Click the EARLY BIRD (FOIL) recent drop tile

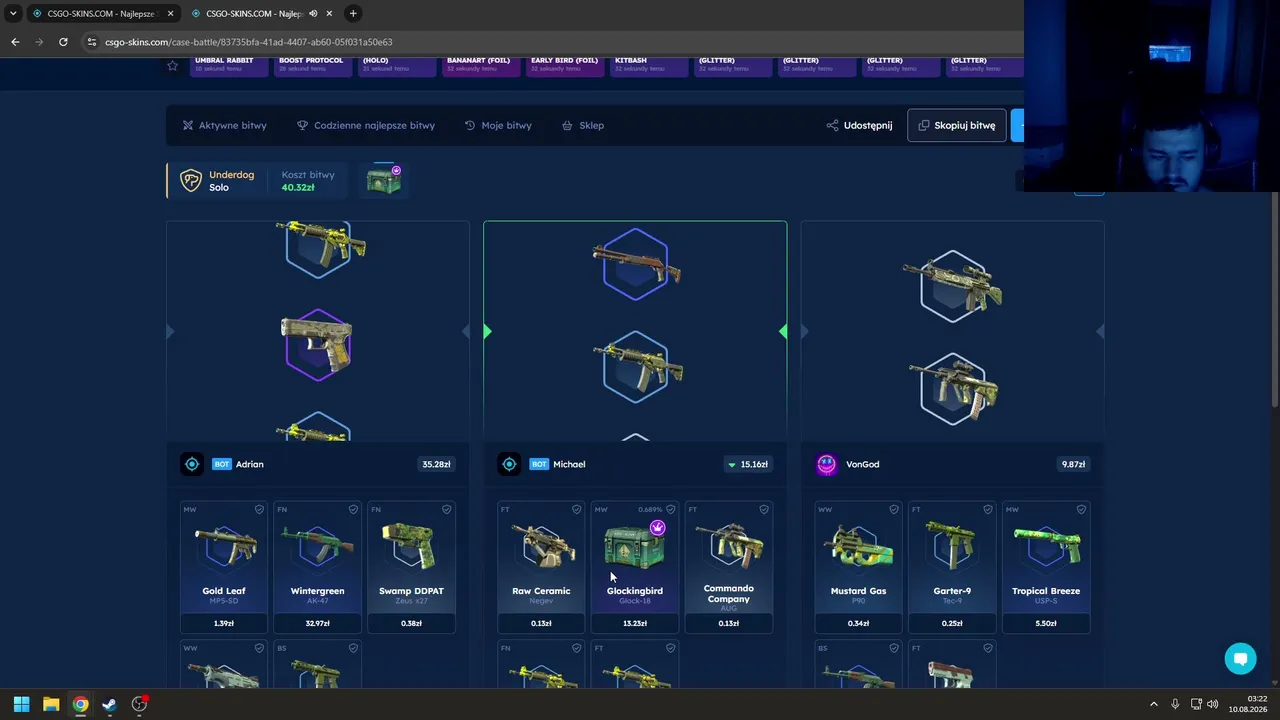(x=565, y=66)
